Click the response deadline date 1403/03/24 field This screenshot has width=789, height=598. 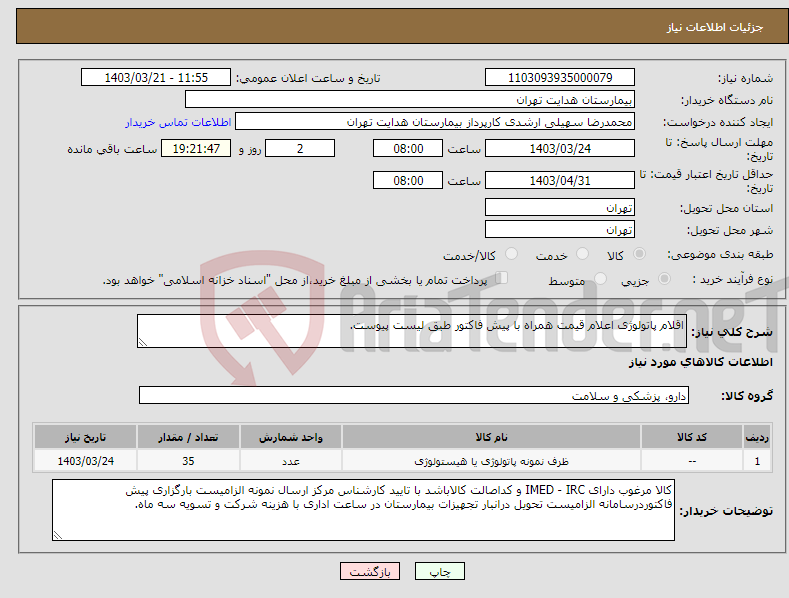560,148
